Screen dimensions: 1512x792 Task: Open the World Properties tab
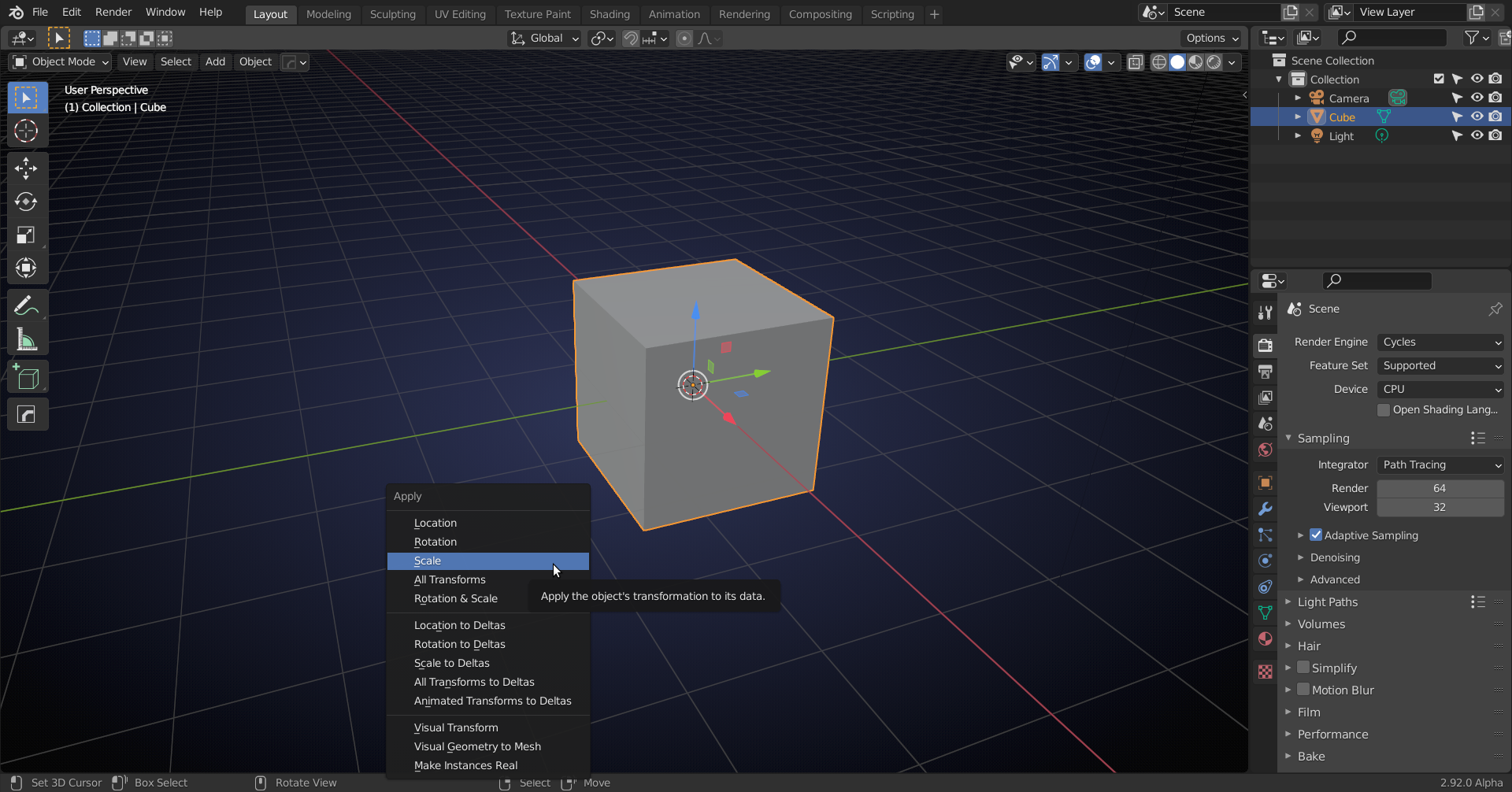(x=1266, y=450)
